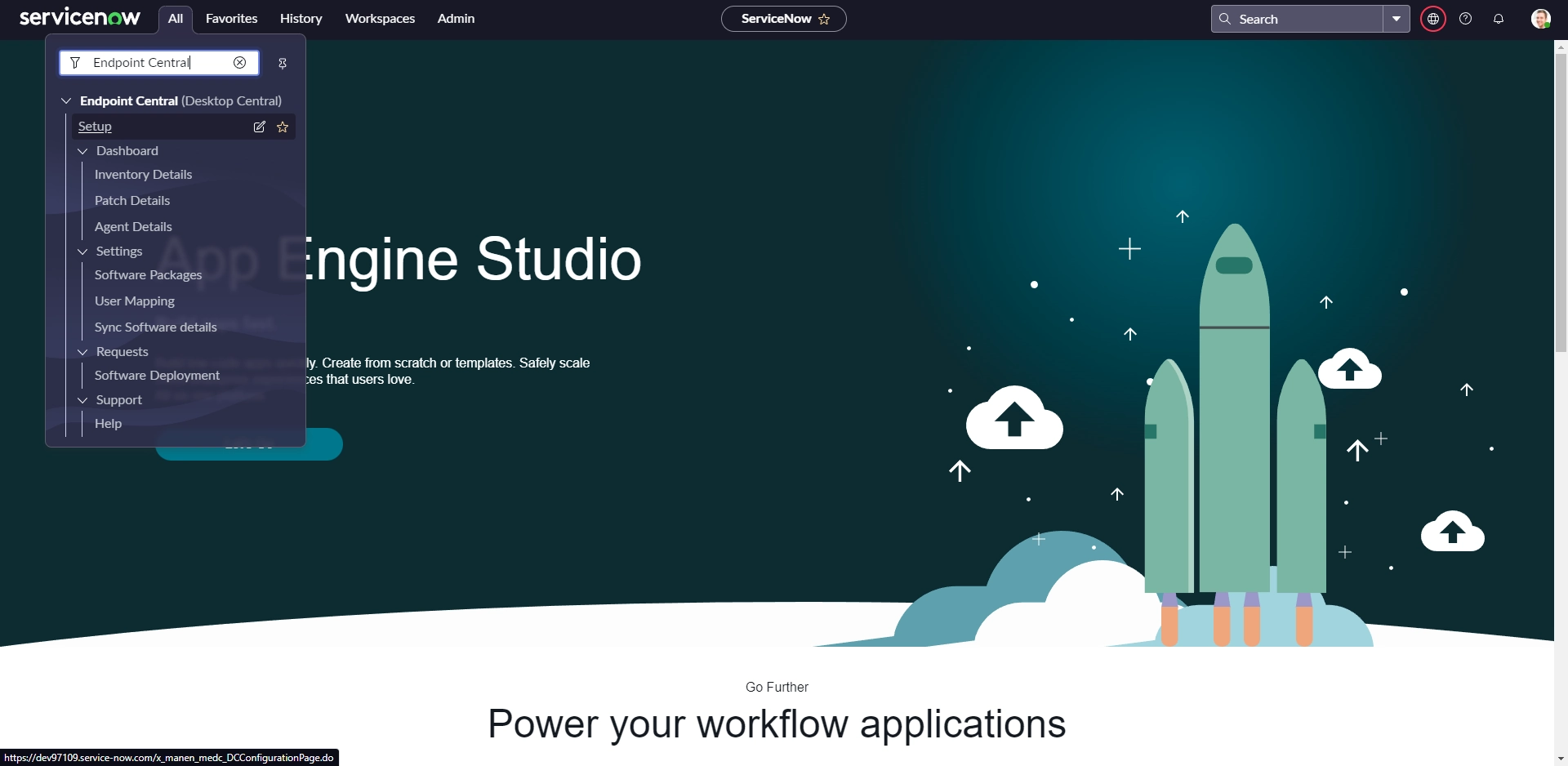
Task: Open the search scope dropdown arrow
Action: coord(1396,19)
